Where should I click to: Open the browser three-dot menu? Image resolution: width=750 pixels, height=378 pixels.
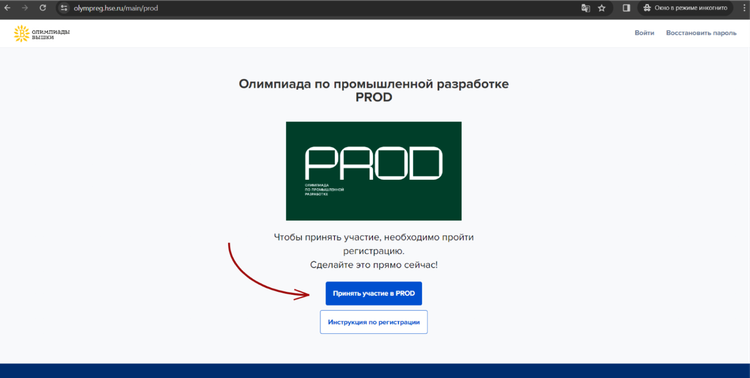coord(742,8)
